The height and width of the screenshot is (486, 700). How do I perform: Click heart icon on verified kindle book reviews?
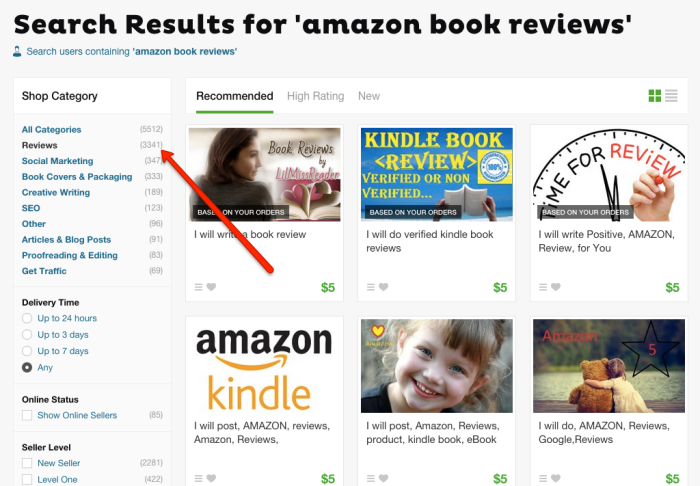383,287
